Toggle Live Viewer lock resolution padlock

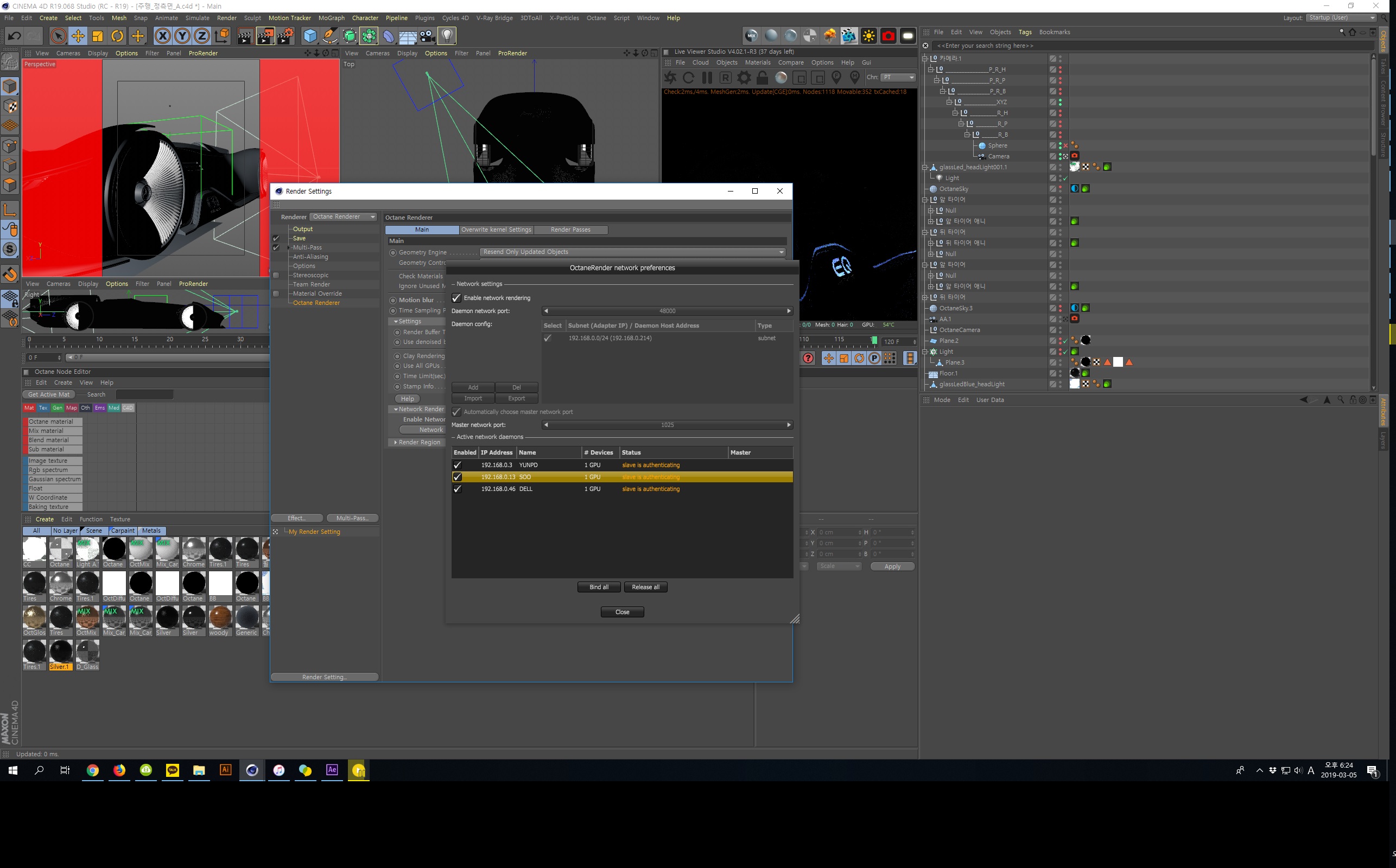click(763, 78)
